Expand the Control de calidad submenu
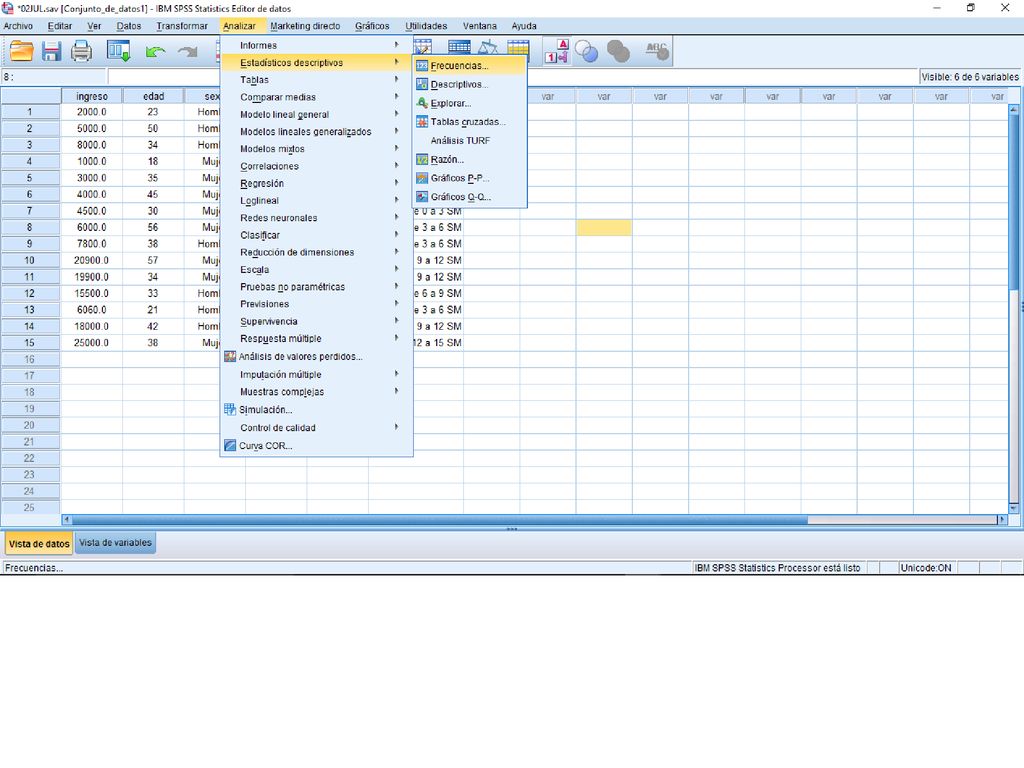1024x768 pixels. 316,428
